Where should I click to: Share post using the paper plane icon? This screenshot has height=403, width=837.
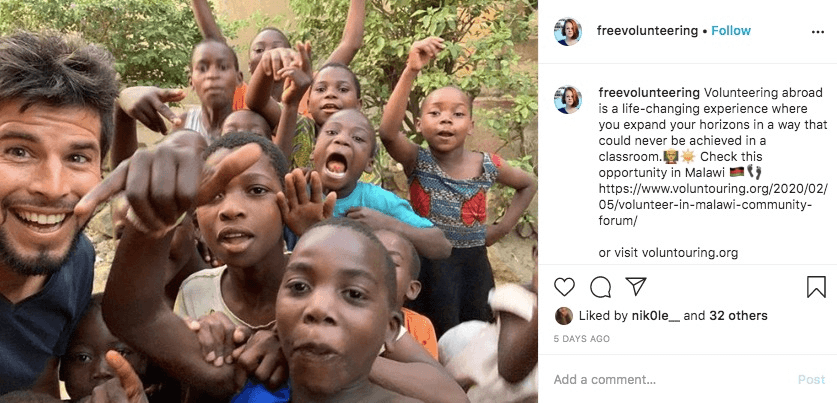click(x=636, y=287)
